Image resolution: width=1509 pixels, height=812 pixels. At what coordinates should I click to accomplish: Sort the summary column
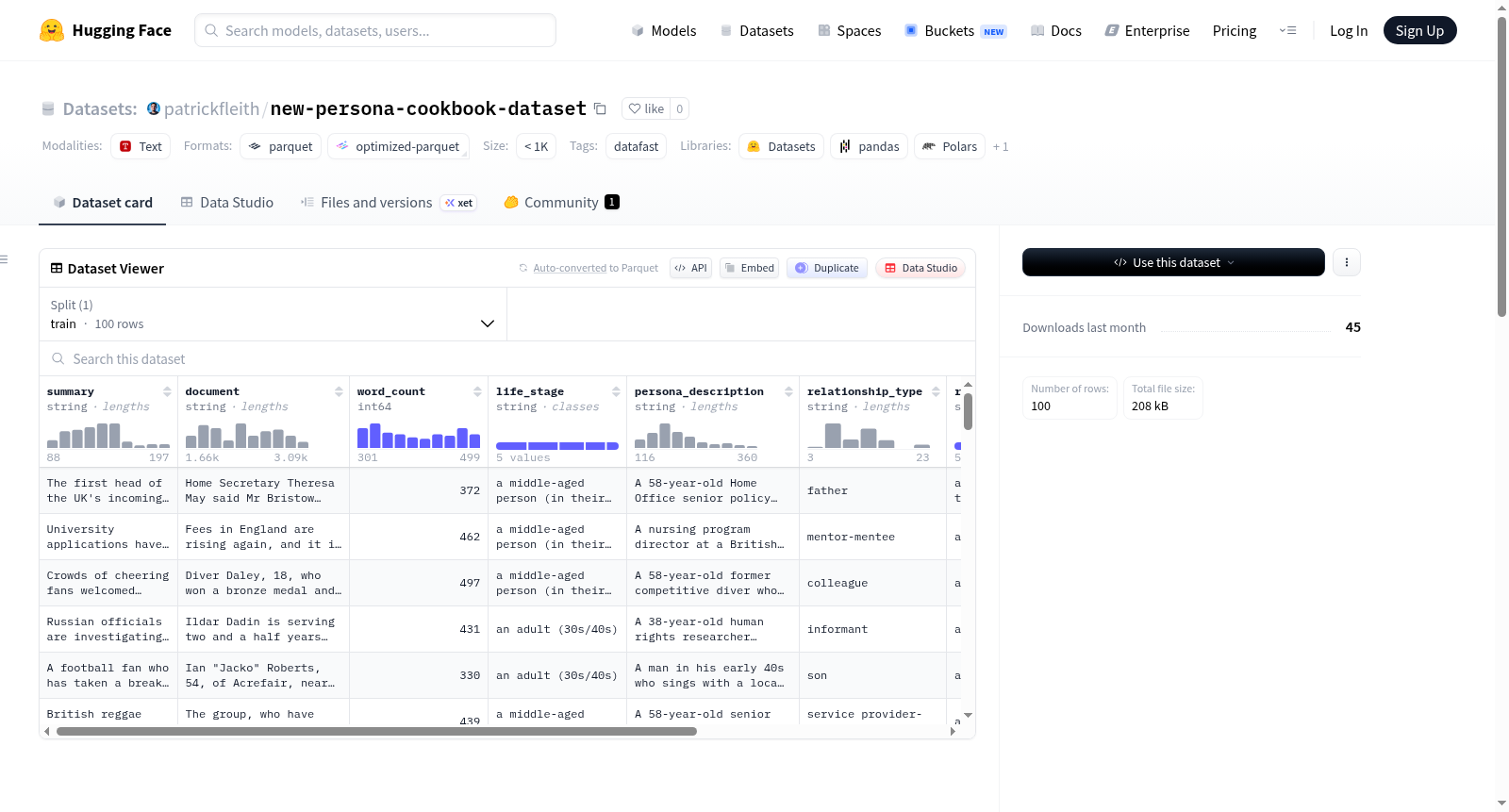pos(167,391)
